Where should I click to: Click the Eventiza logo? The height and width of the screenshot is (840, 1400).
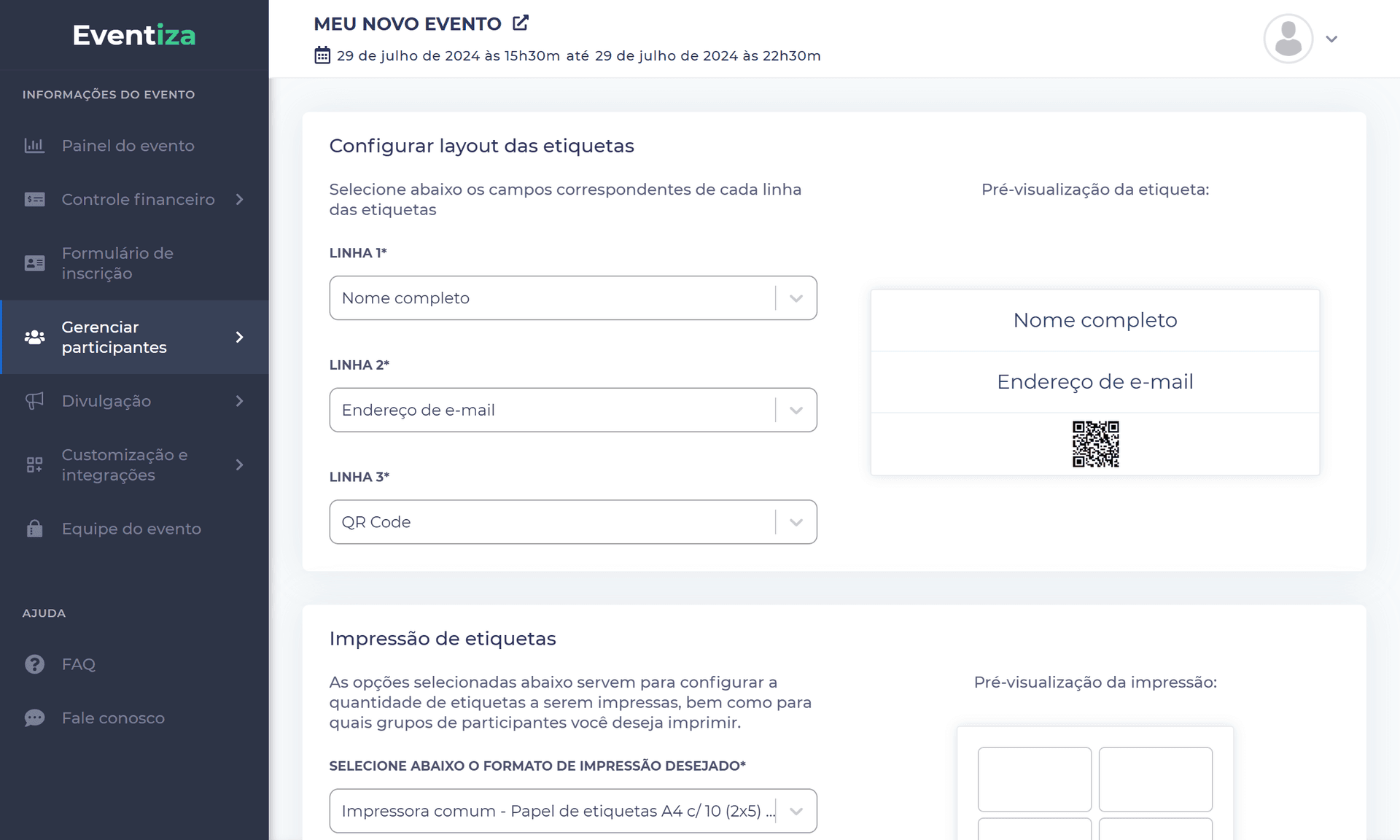[134, 35]
